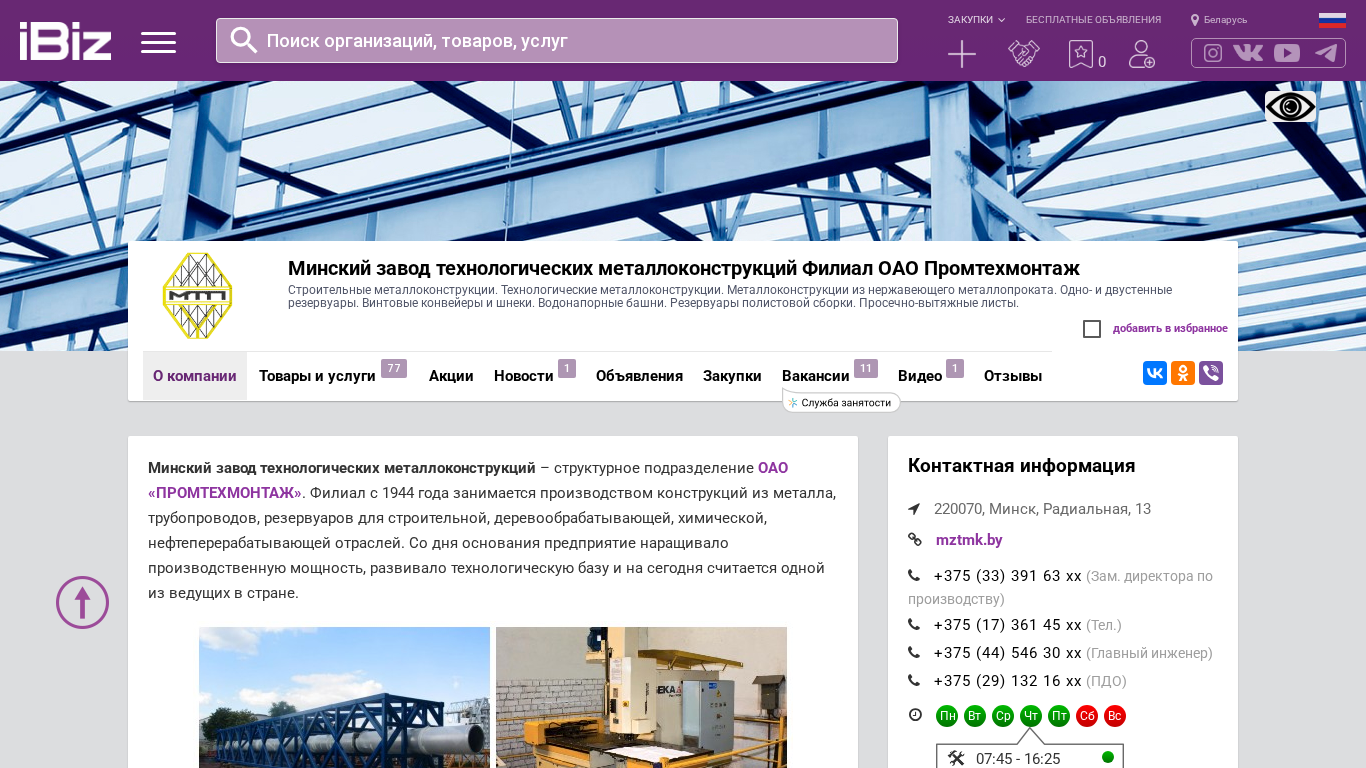Click the scroll-to-top arrow button
1366x768 pixels.
point(82,602)
